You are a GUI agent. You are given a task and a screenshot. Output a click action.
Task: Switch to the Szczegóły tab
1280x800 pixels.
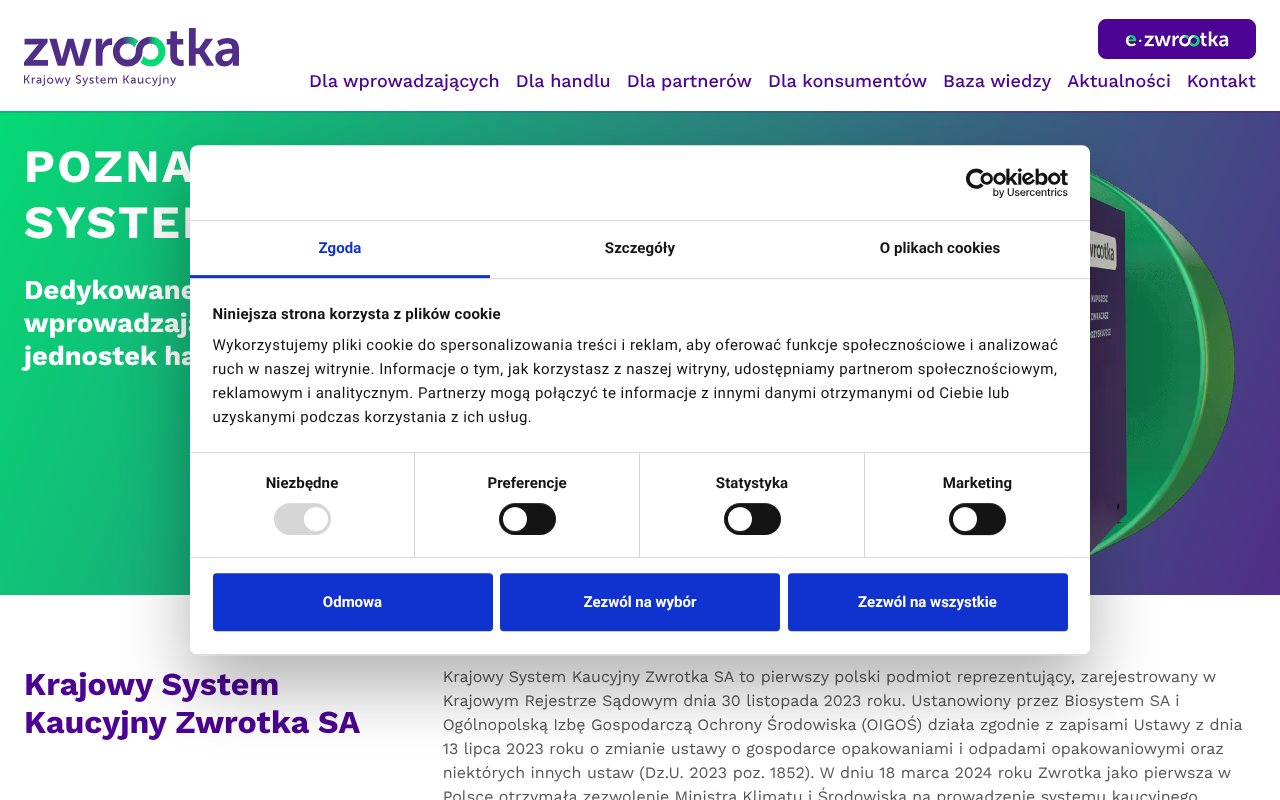639,248
